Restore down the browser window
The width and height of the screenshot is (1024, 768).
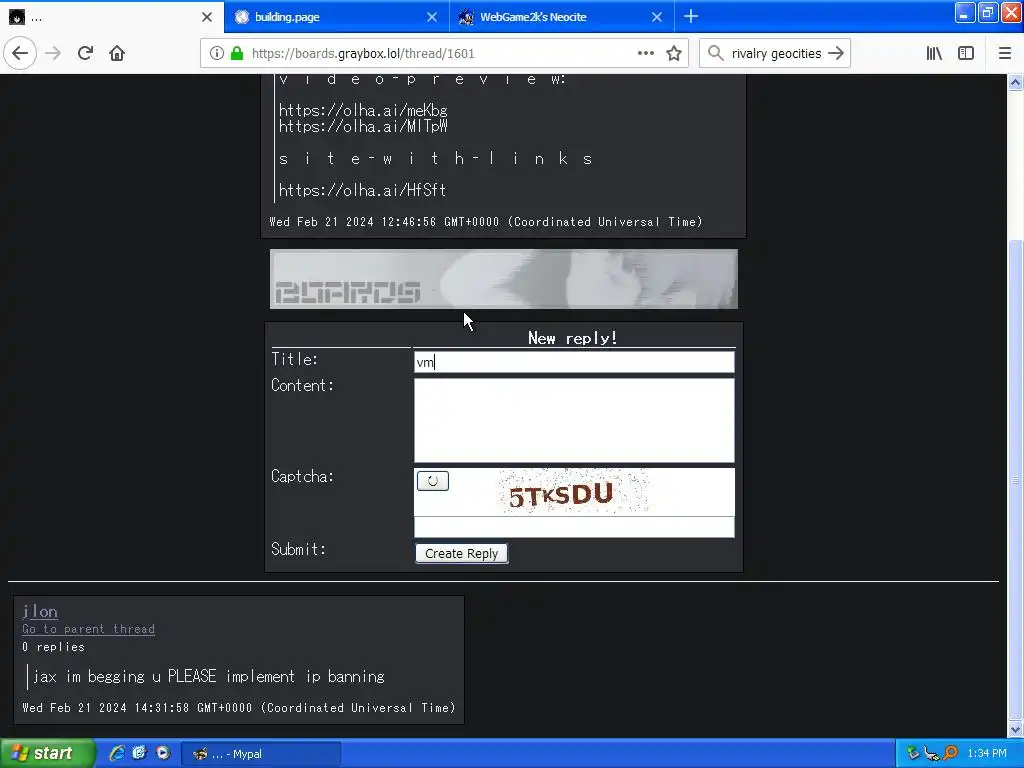pos(987,13)
